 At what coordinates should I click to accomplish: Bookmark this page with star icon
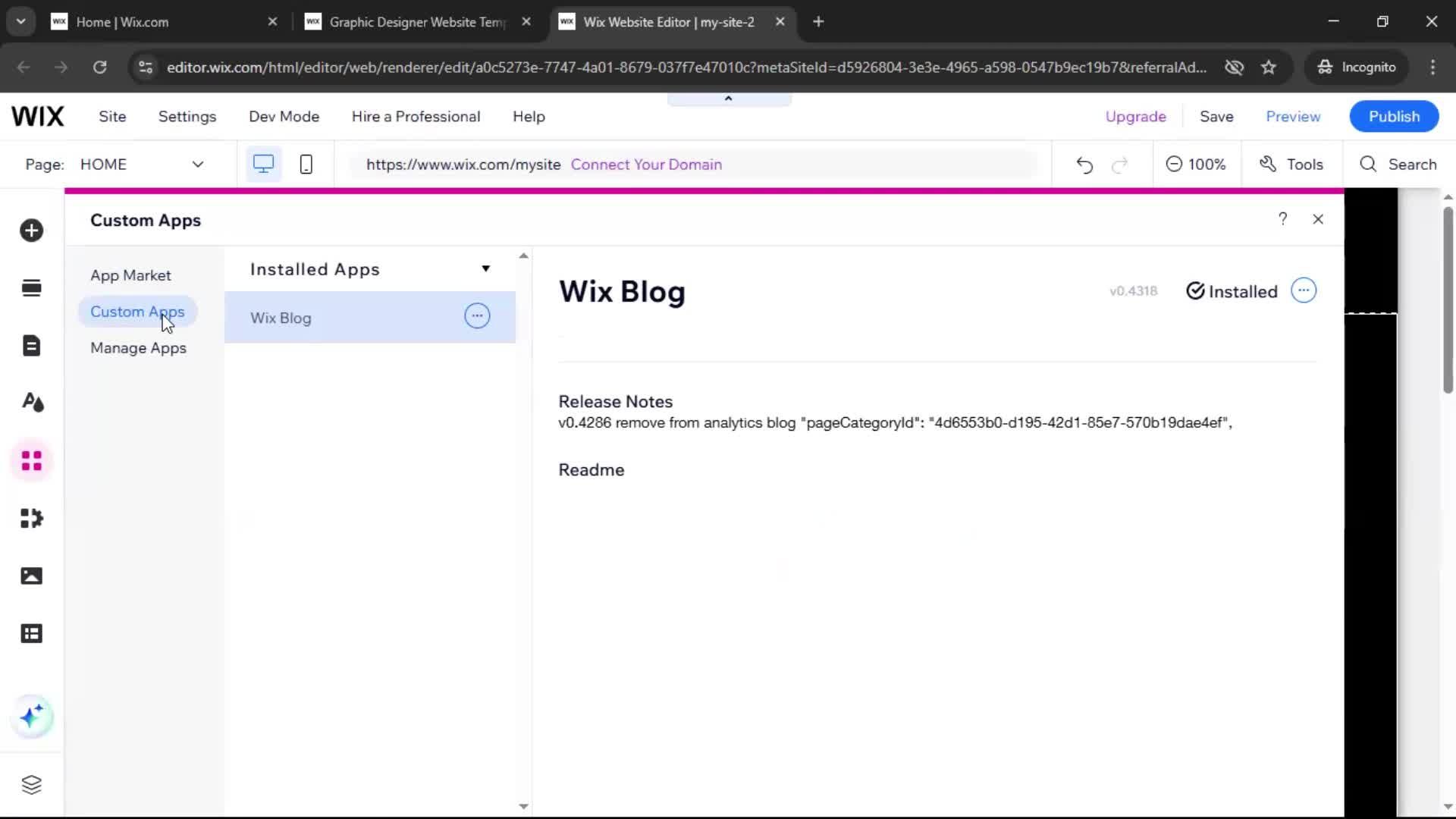tap(1269, 67)
